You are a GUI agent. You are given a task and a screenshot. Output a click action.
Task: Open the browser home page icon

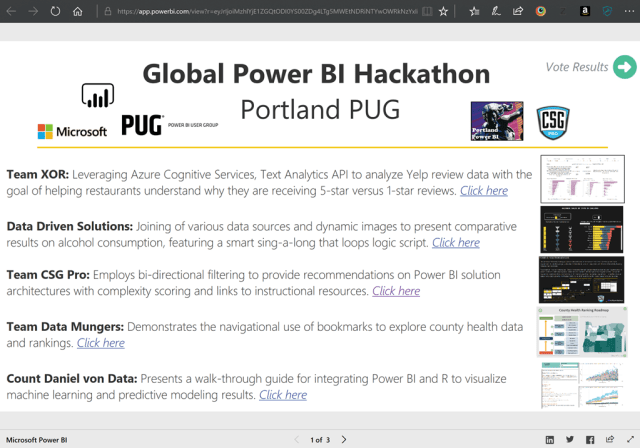[x=78, y=11]
